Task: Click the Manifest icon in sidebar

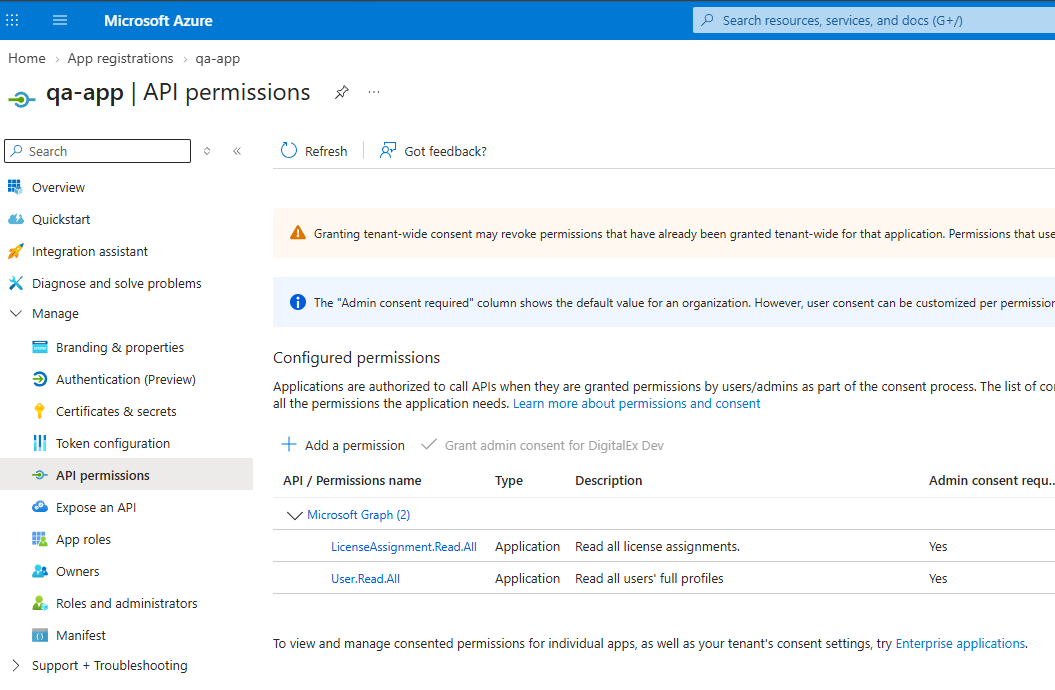Action: pos(40,635)
